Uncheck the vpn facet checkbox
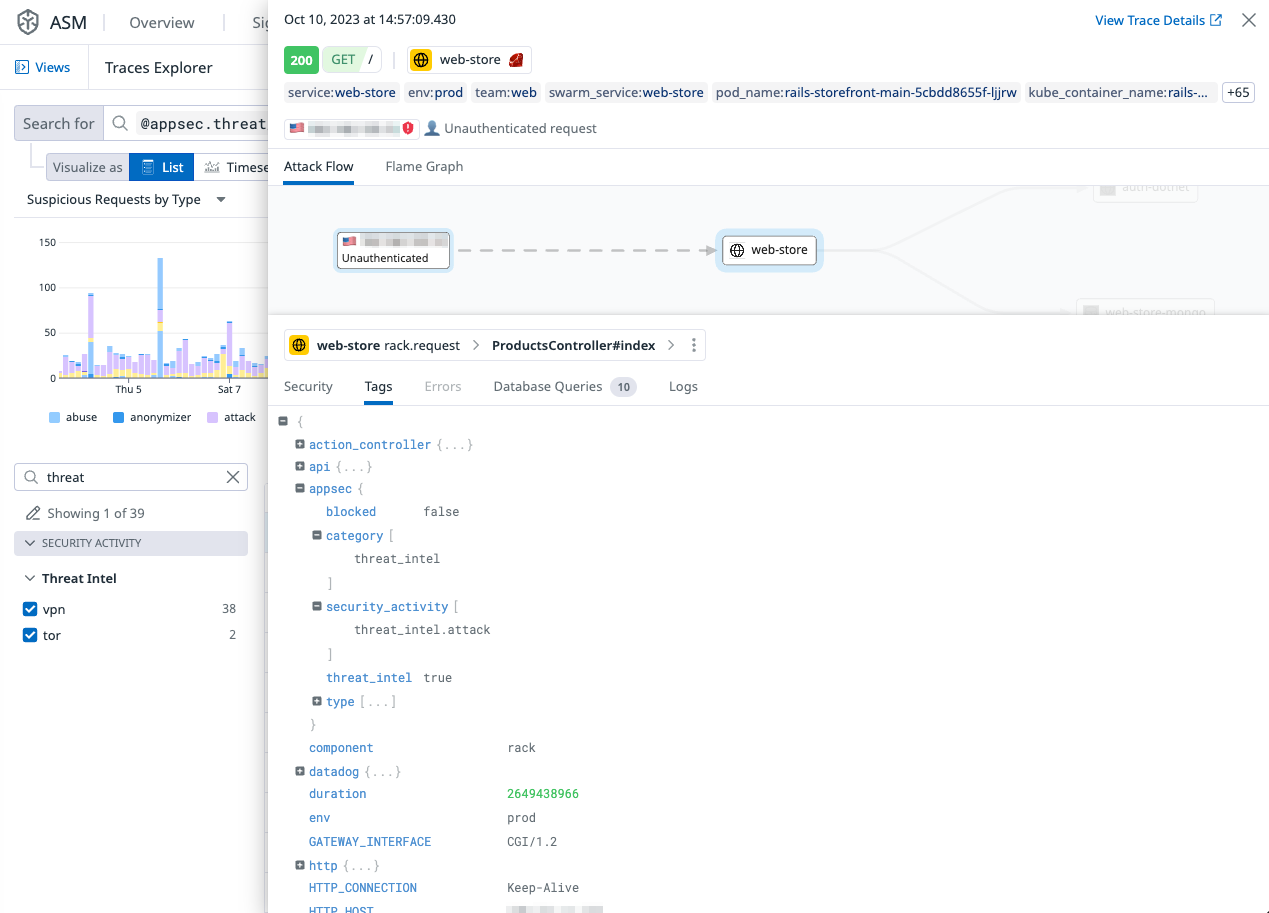This screenshot has width=1269, height=913. (x=30, y=608)
